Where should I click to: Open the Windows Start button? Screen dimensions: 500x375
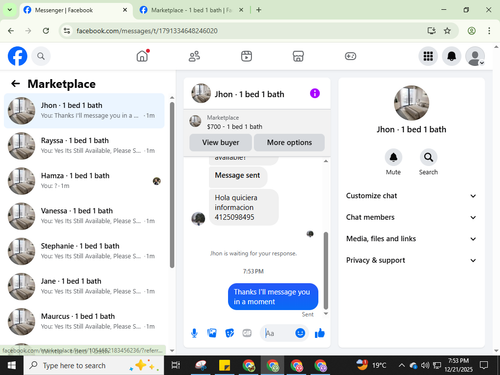(12, 365)
